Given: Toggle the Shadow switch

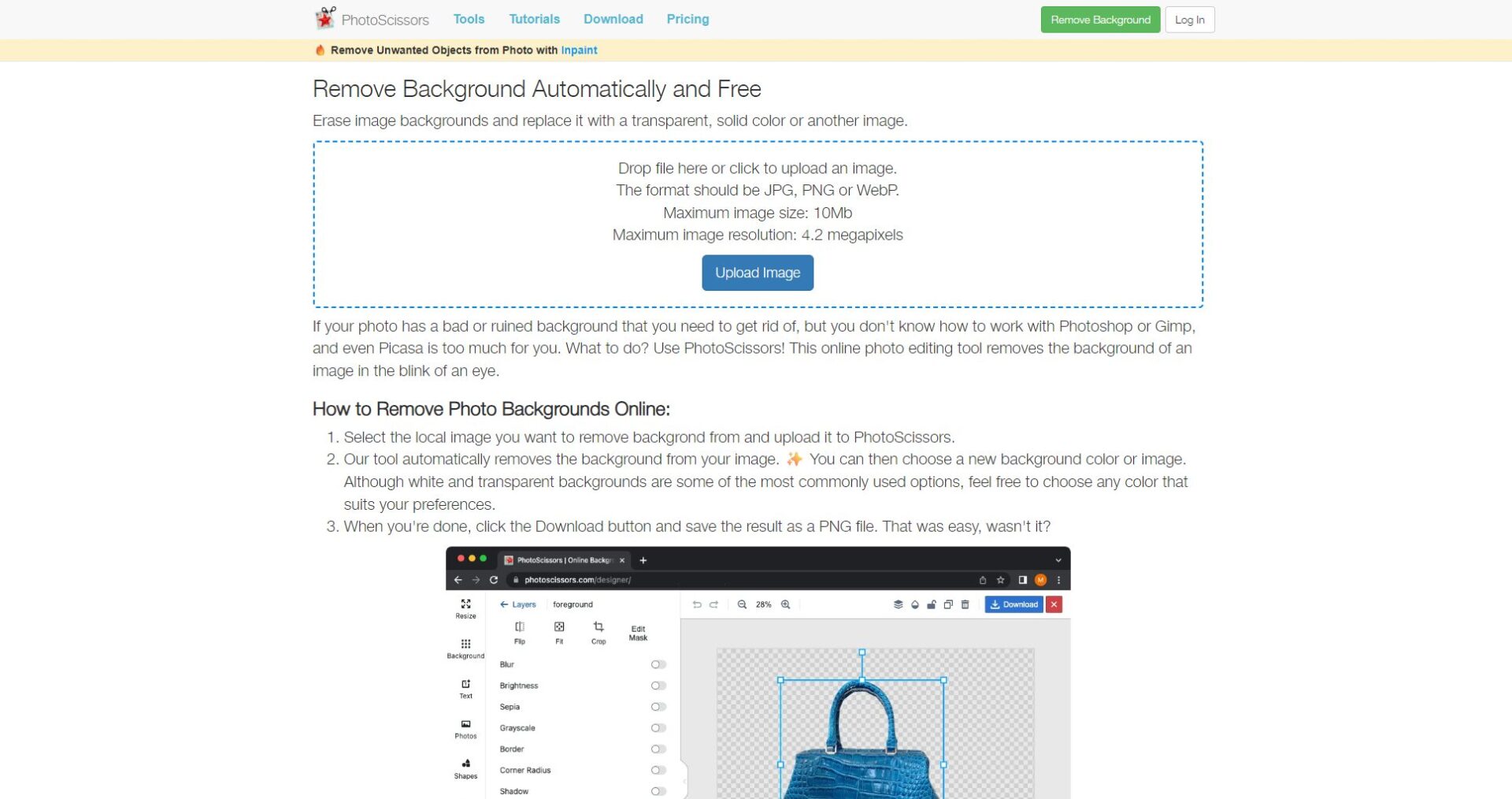Looking at the screenshot, I should click(658, 791).
